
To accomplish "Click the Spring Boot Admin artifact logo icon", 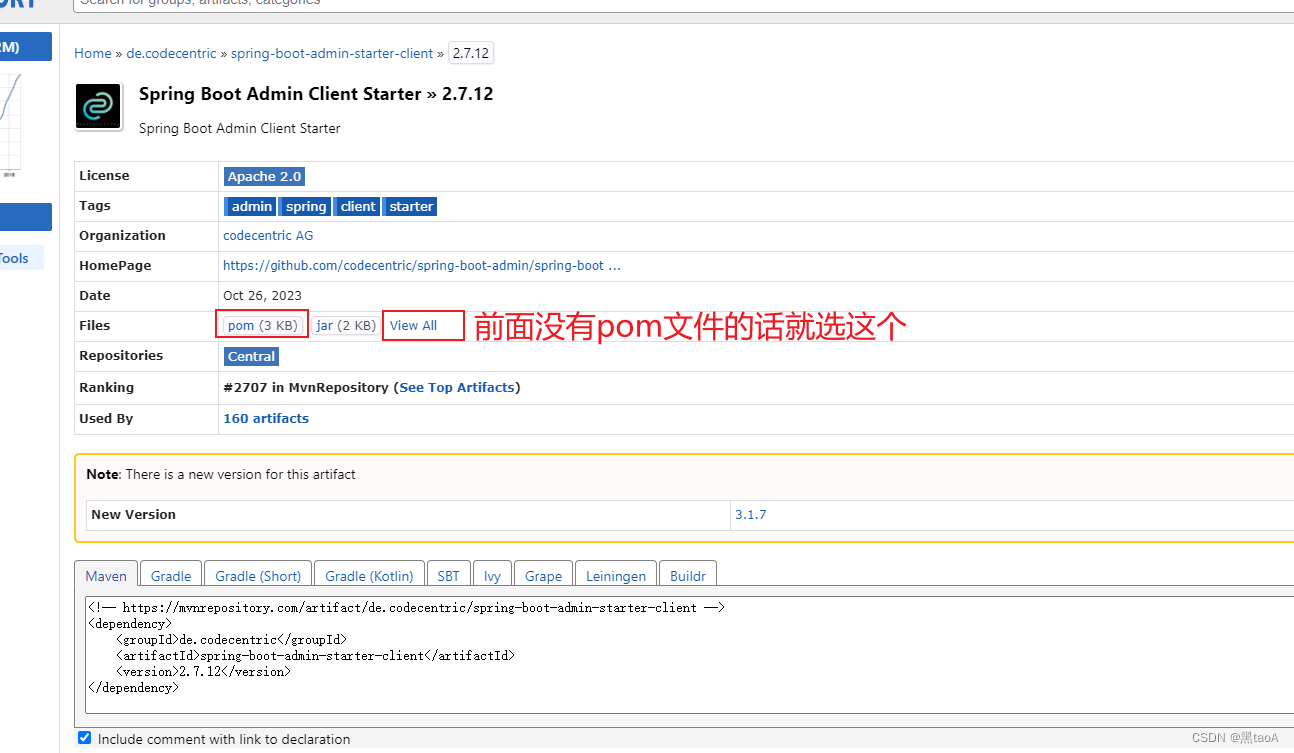I will point(99,107).
